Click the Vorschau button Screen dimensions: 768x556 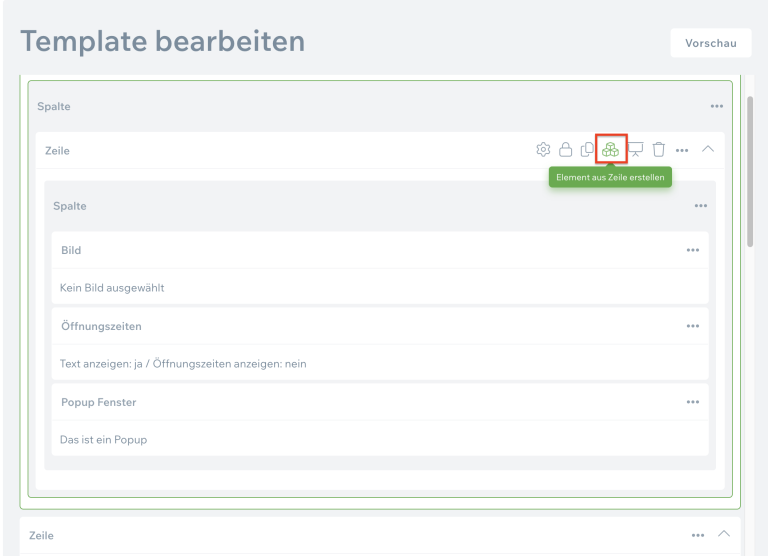point(711,43)
